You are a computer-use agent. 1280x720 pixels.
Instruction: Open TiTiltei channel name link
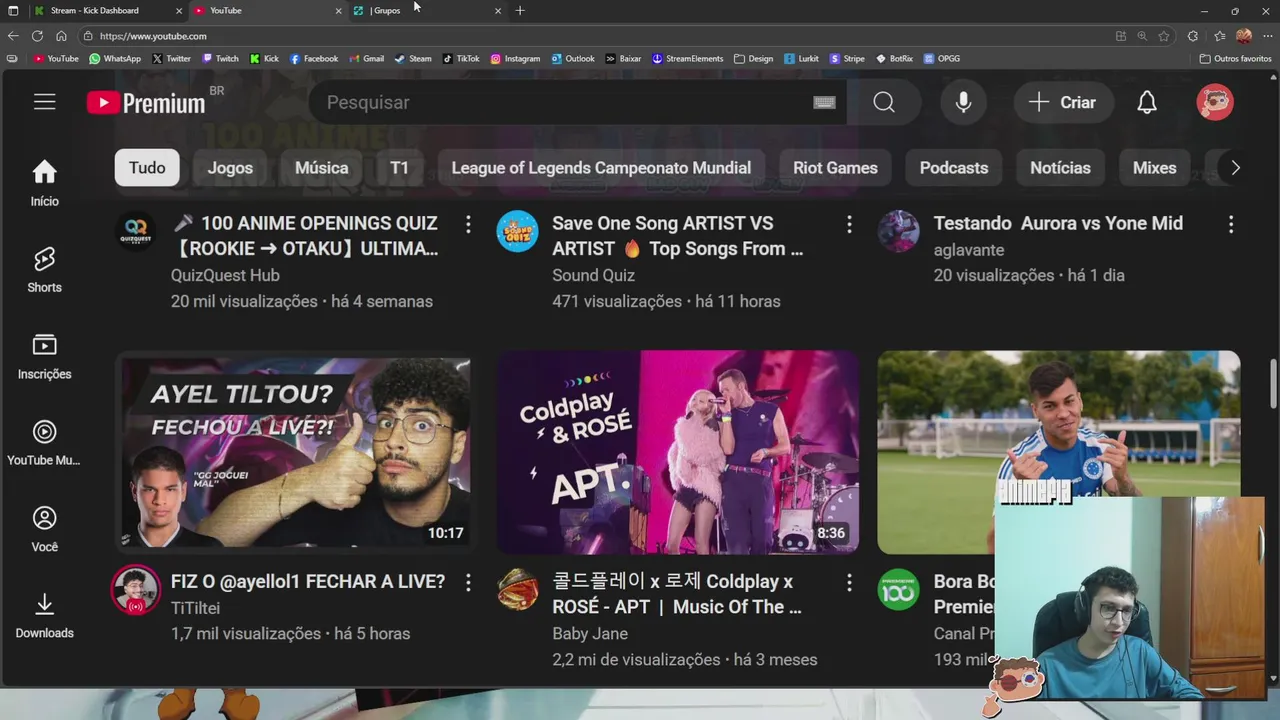point(195,607)
